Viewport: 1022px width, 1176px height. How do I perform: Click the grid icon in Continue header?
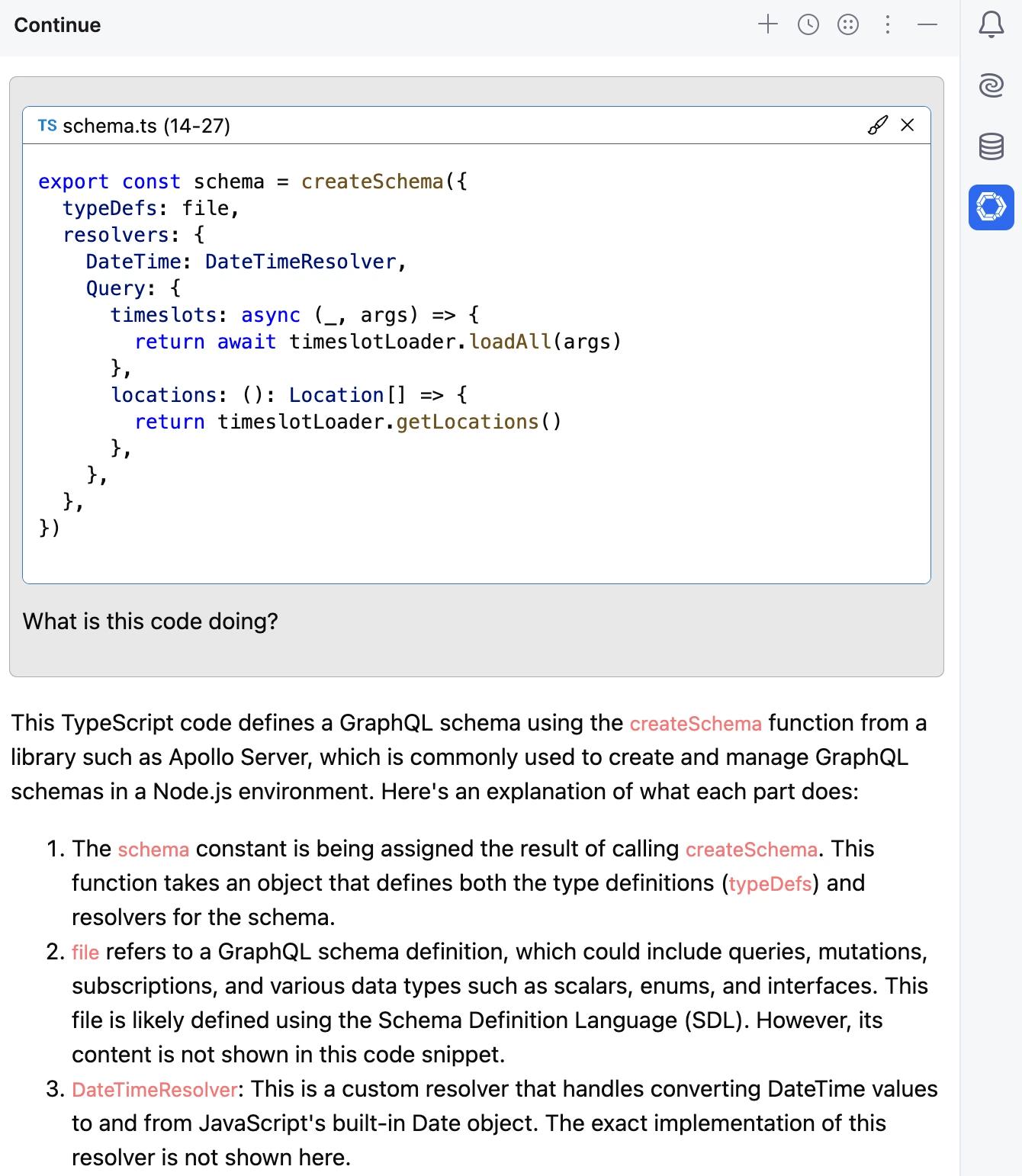[x=847, y=25]
